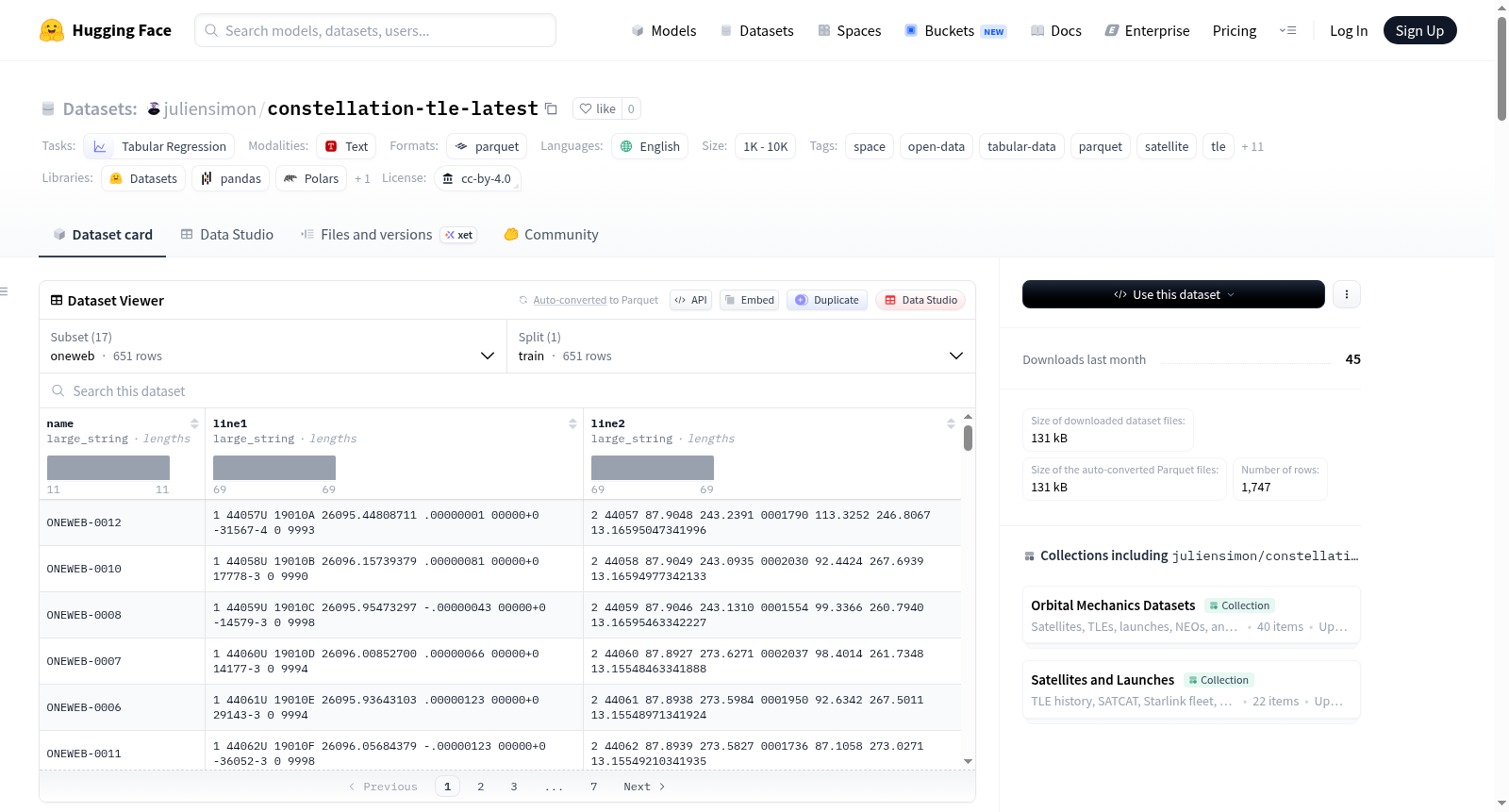
Task: Click the line1 column length histogram bar
Action: (x=274, y=468)
